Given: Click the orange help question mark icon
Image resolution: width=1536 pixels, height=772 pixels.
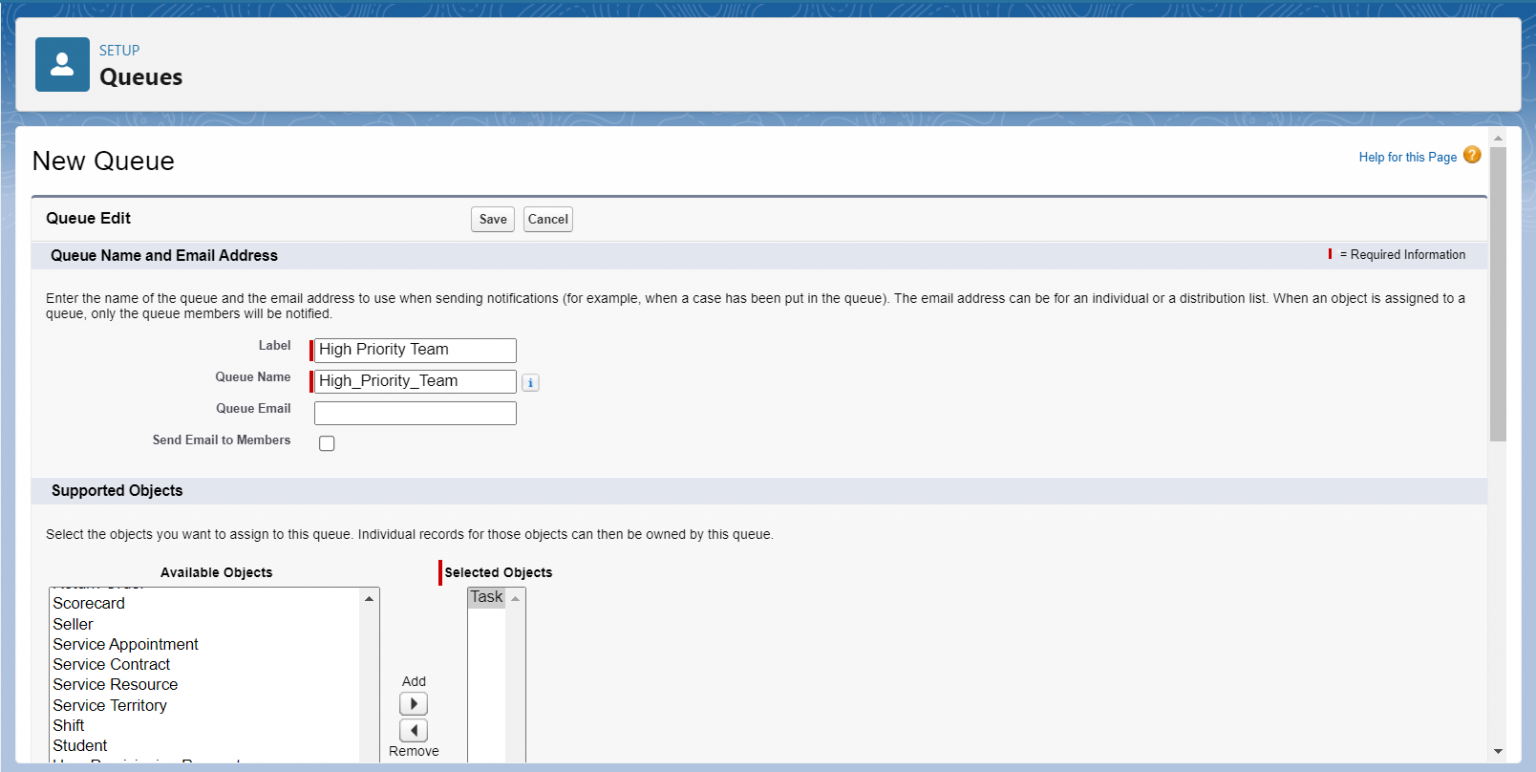Looking at the screenshot, I should pos(1471,155).
